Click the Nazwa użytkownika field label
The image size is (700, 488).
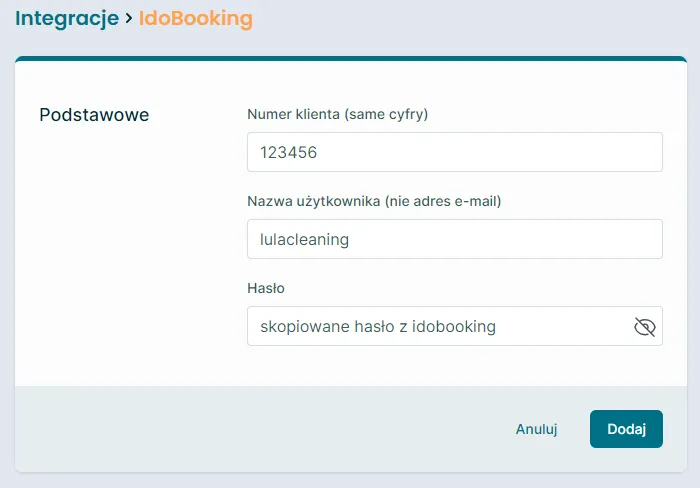[x=373, y=201]
